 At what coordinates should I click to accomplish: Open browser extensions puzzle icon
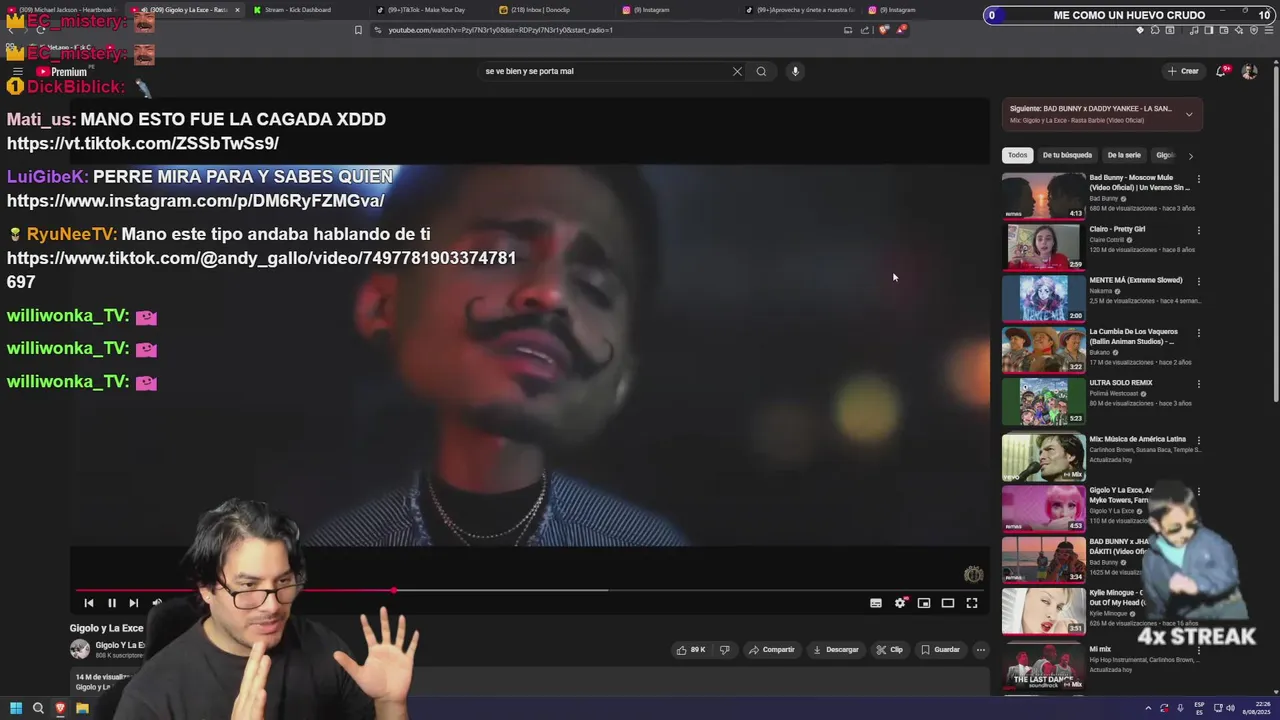pos(1155,30)
